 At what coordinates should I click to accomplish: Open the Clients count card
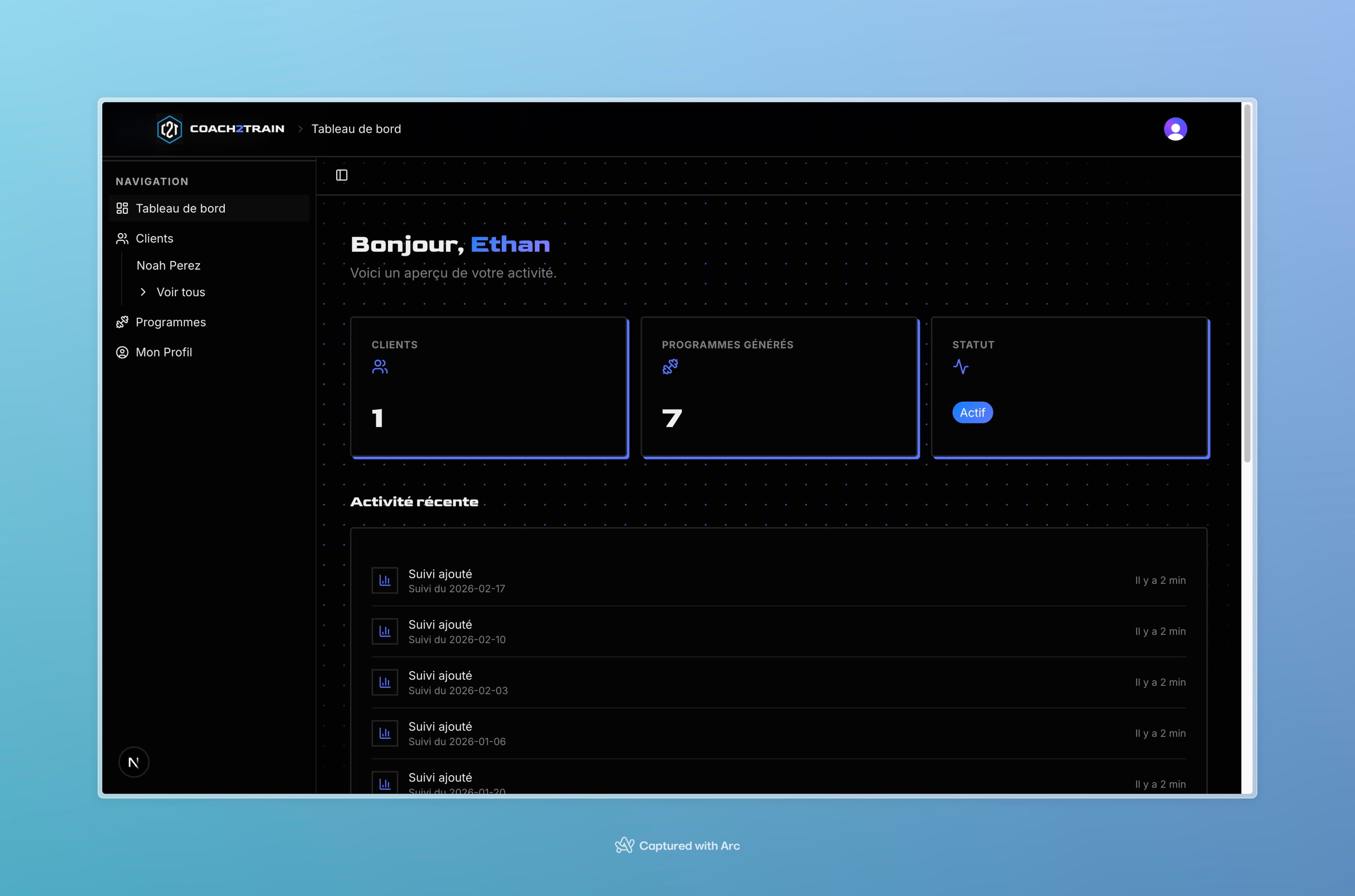[489, 387]
